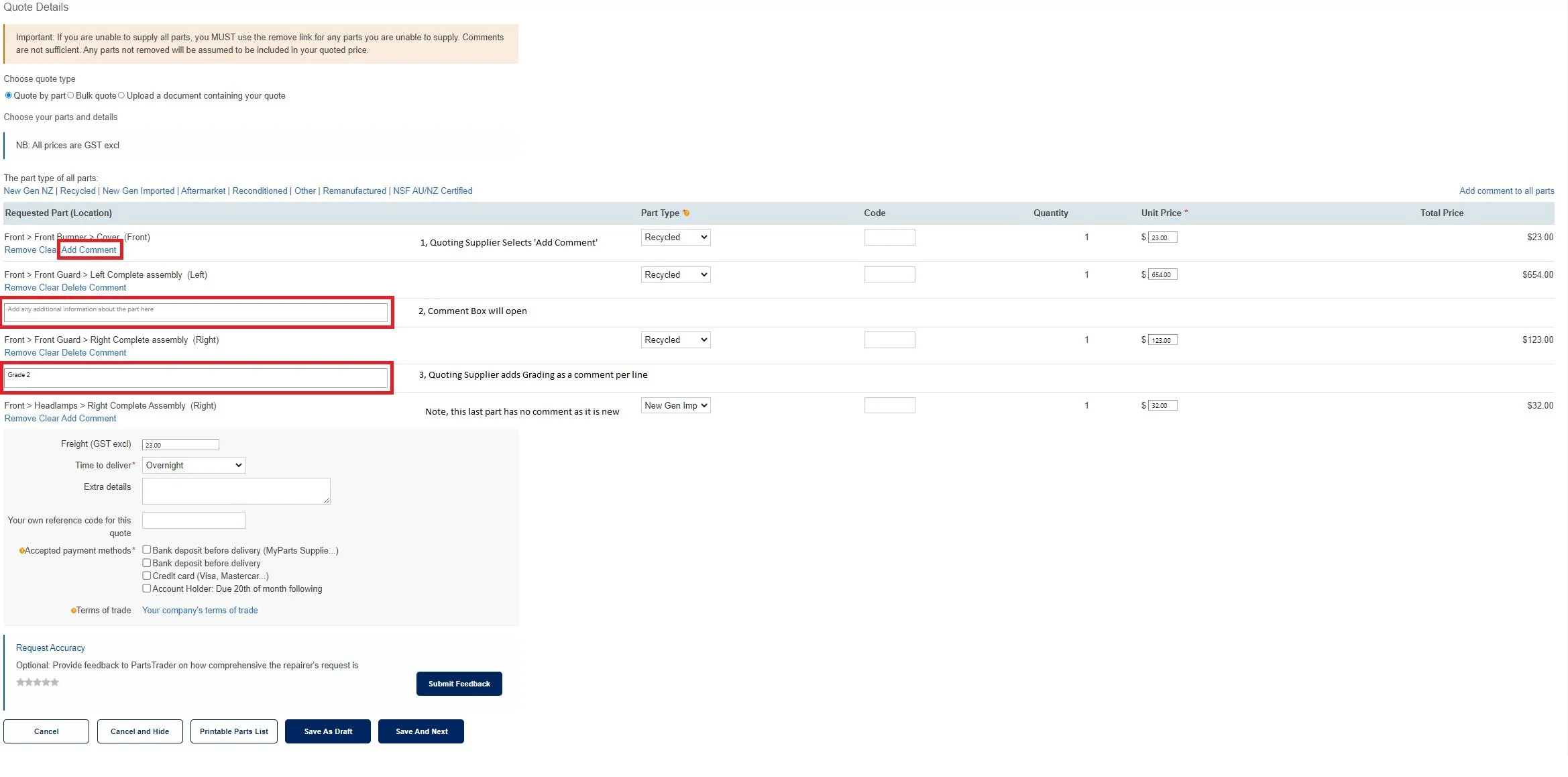Set all parts to Reconditioned type
The width and height of the screenshot is (1568, 777).
tap(260, 191)
